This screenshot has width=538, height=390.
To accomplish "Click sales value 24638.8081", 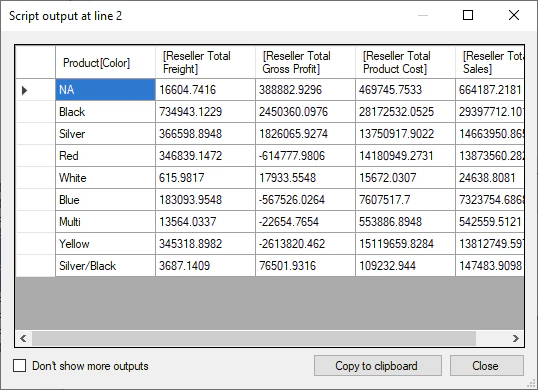I will point(490,178).
